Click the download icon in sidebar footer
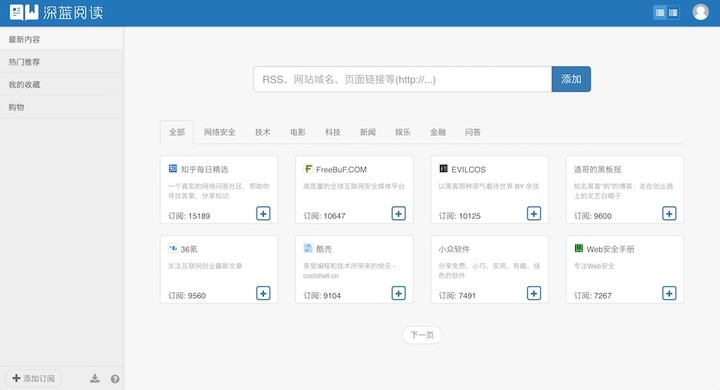This screenshot has height=390, width=720. tap(95, 379)
